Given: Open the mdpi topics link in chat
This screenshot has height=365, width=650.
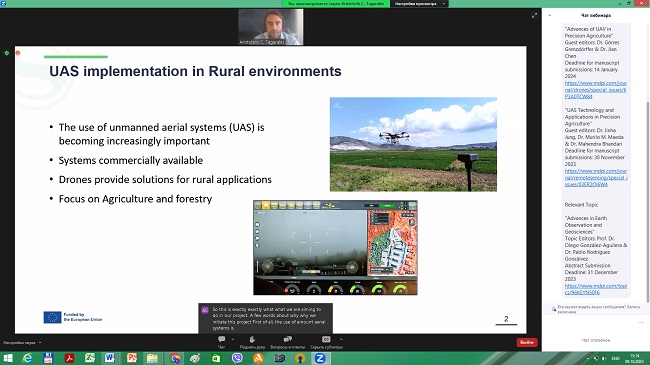Looking at the screenshot, I should pos(596,289).
